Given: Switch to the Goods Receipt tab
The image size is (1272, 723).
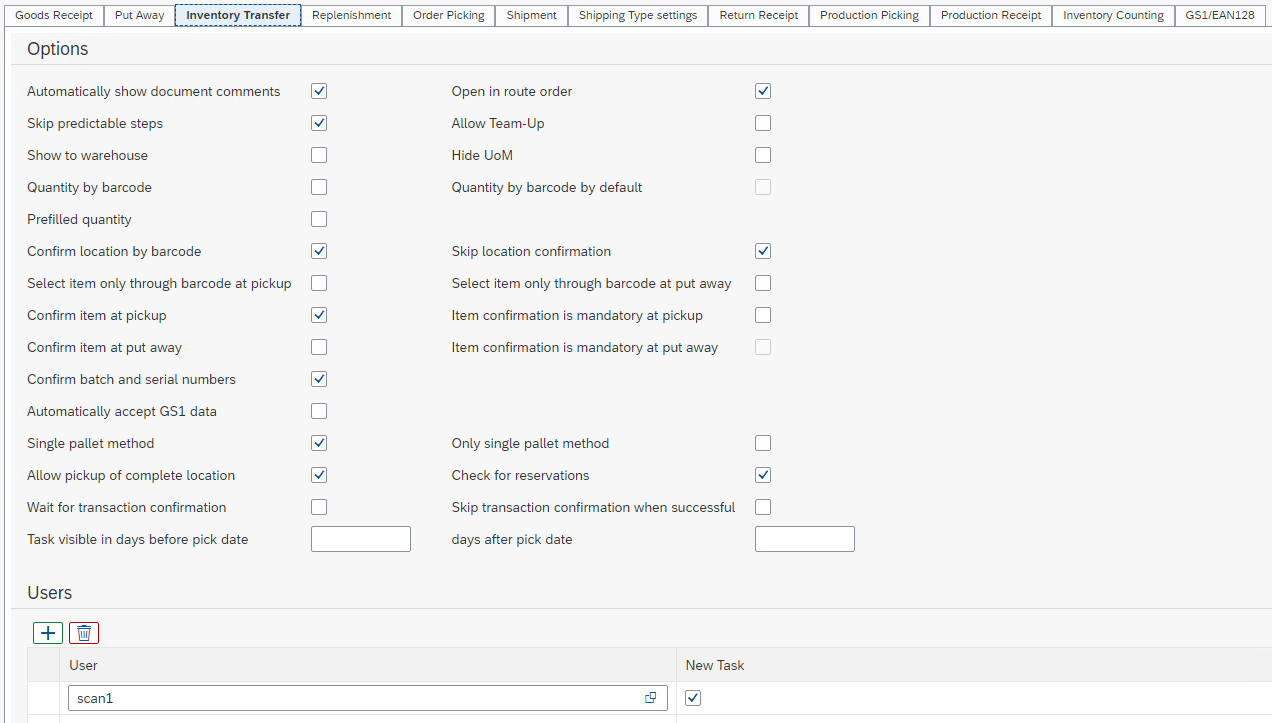Looking at the screenshot, I should [54, 15].
